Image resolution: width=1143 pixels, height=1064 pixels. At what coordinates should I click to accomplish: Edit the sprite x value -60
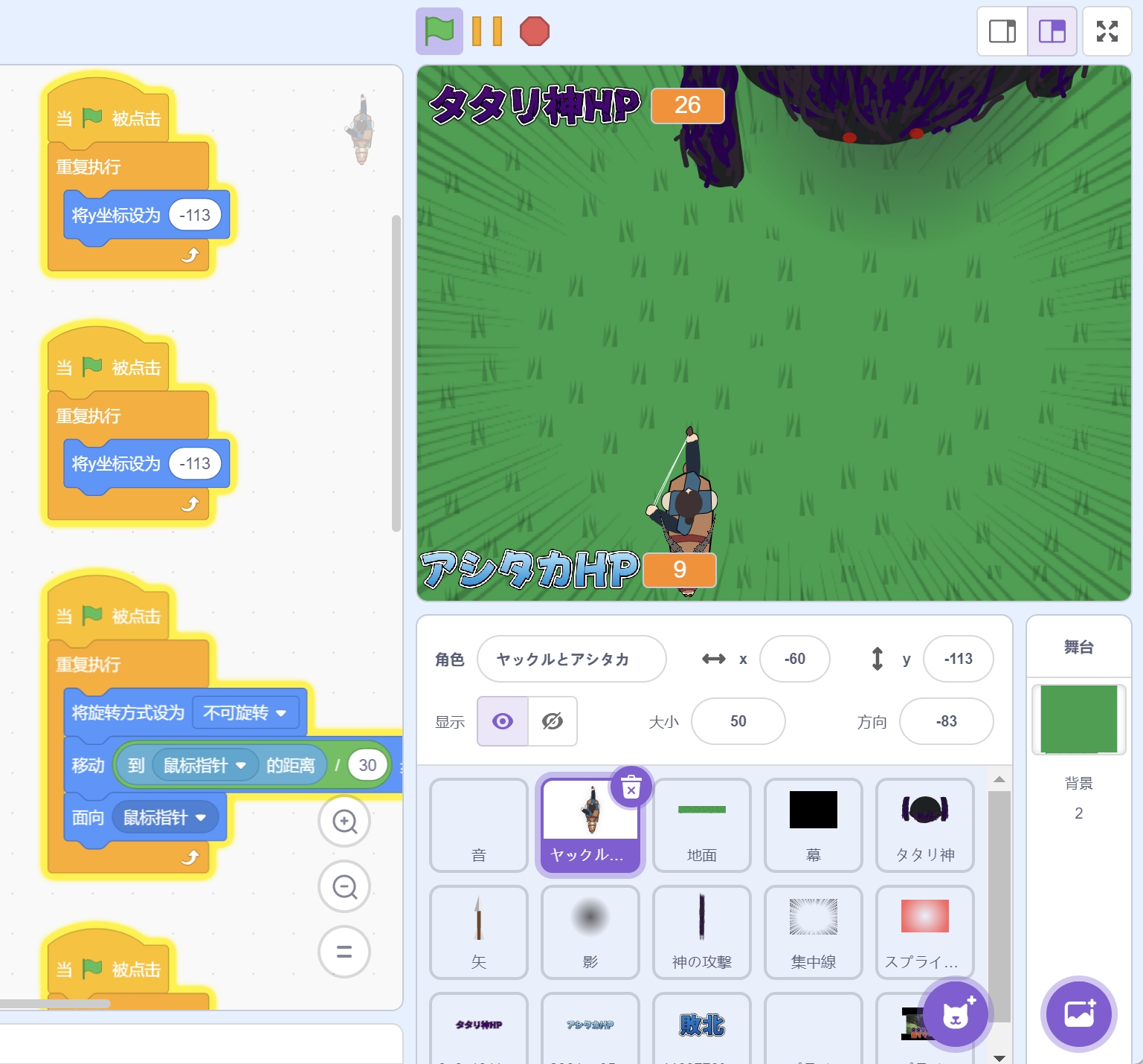pyautogui.click(x=794, y=659)
